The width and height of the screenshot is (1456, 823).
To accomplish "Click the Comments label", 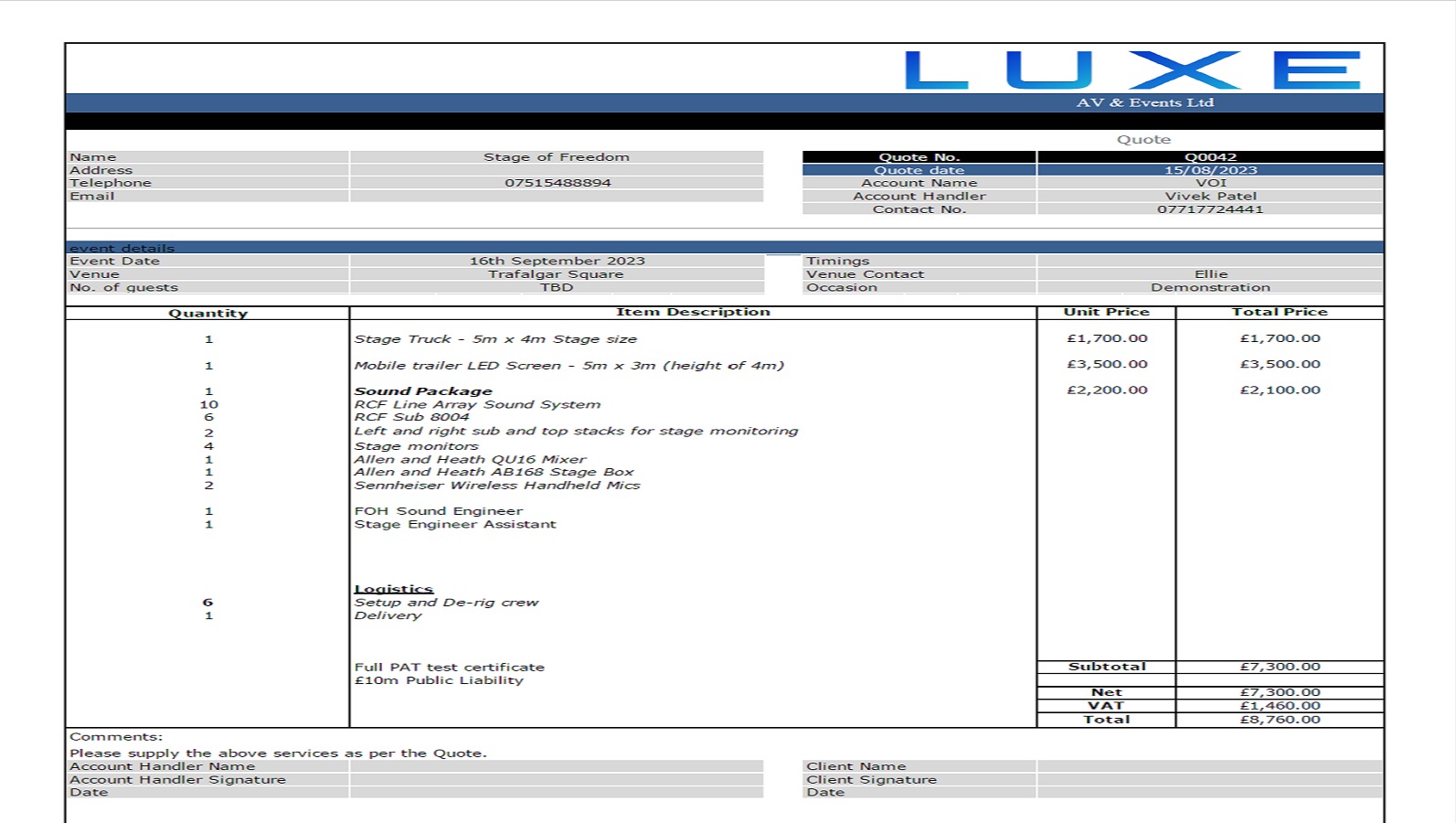I will pyautogui.click(x=116, y=737).
